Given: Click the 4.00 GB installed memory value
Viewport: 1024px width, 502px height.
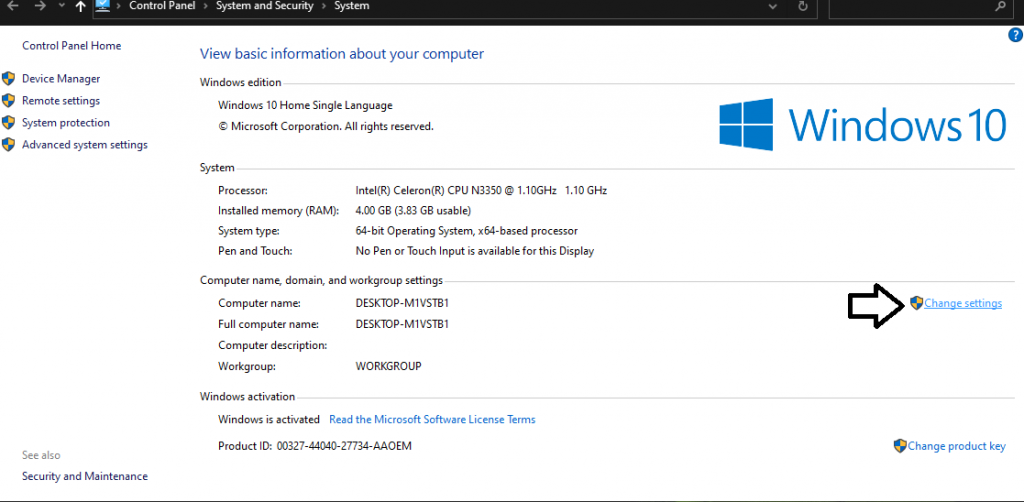Looking at the screenshot, I should pos(413,211).
